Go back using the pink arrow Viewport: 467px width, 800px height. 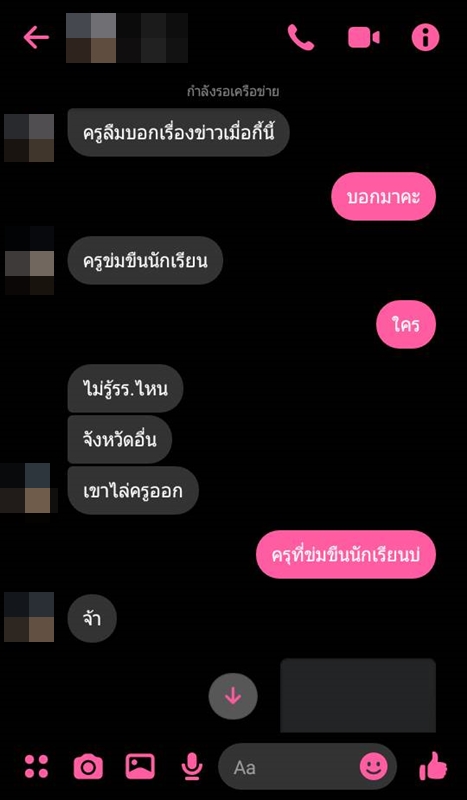tap(36, 37)
